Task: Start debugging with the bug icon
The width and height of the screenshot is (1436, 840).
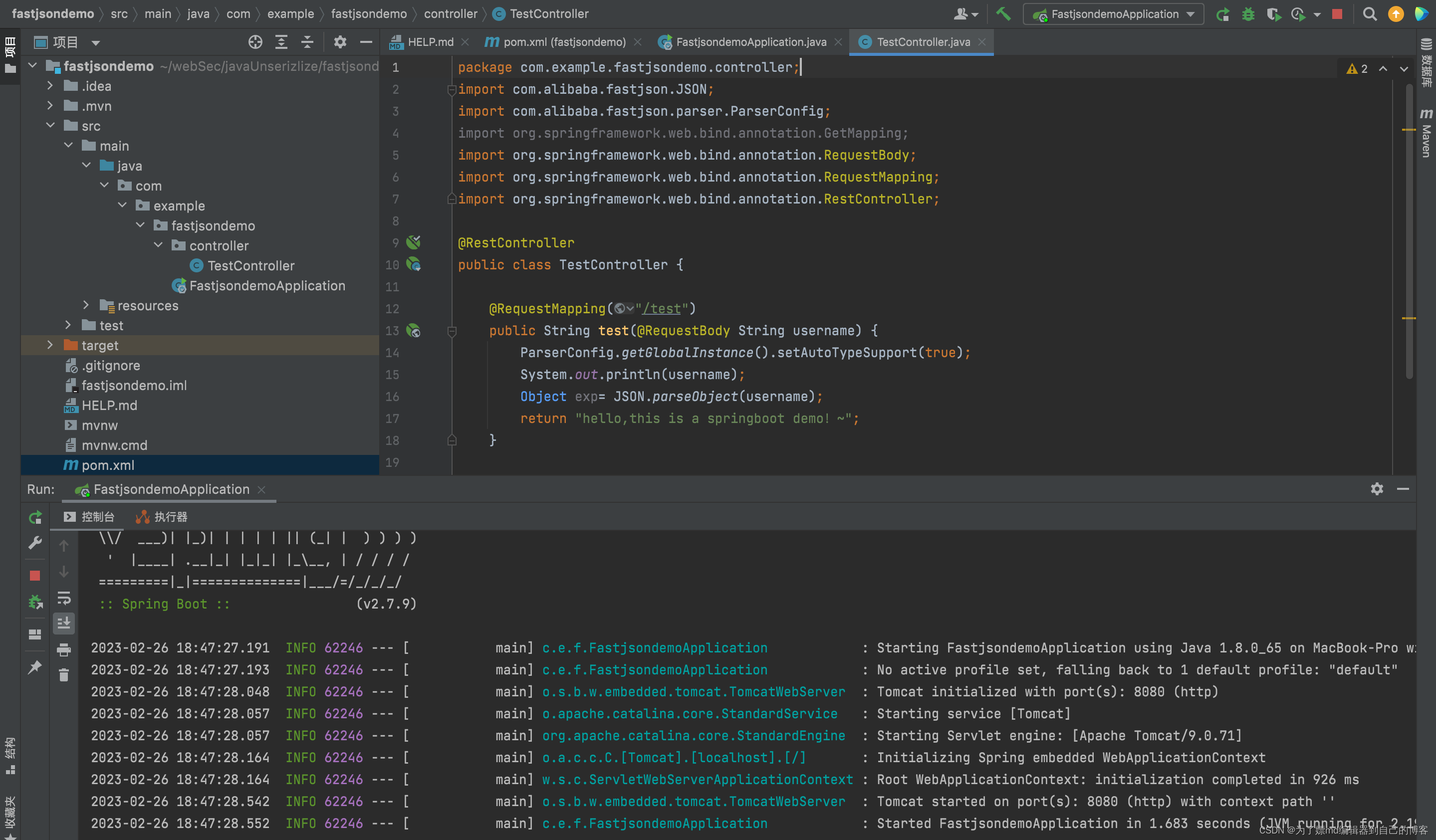Action: coord(1248,14)
